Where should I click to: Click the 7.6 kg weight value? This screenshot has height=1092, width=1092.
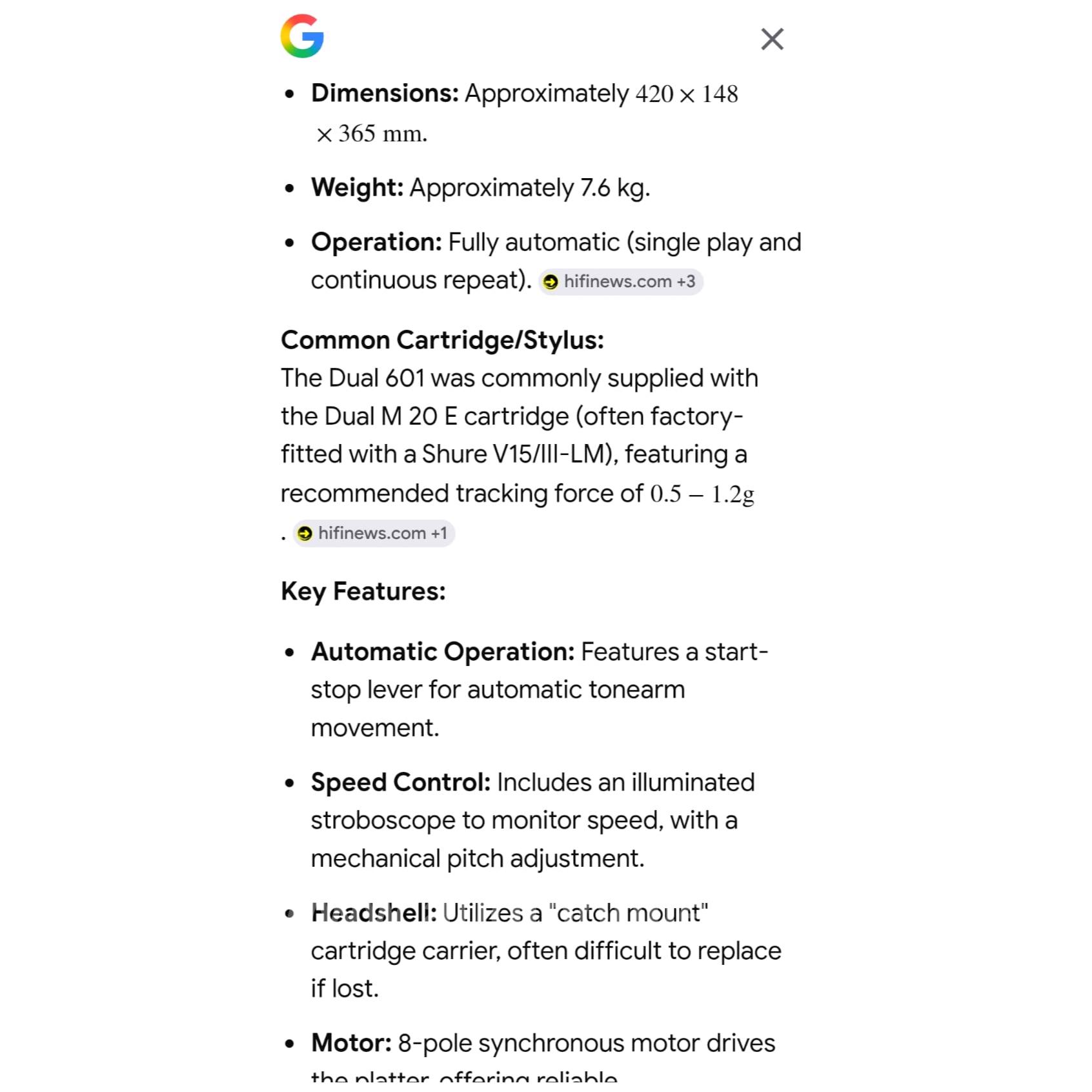[614, 188]
